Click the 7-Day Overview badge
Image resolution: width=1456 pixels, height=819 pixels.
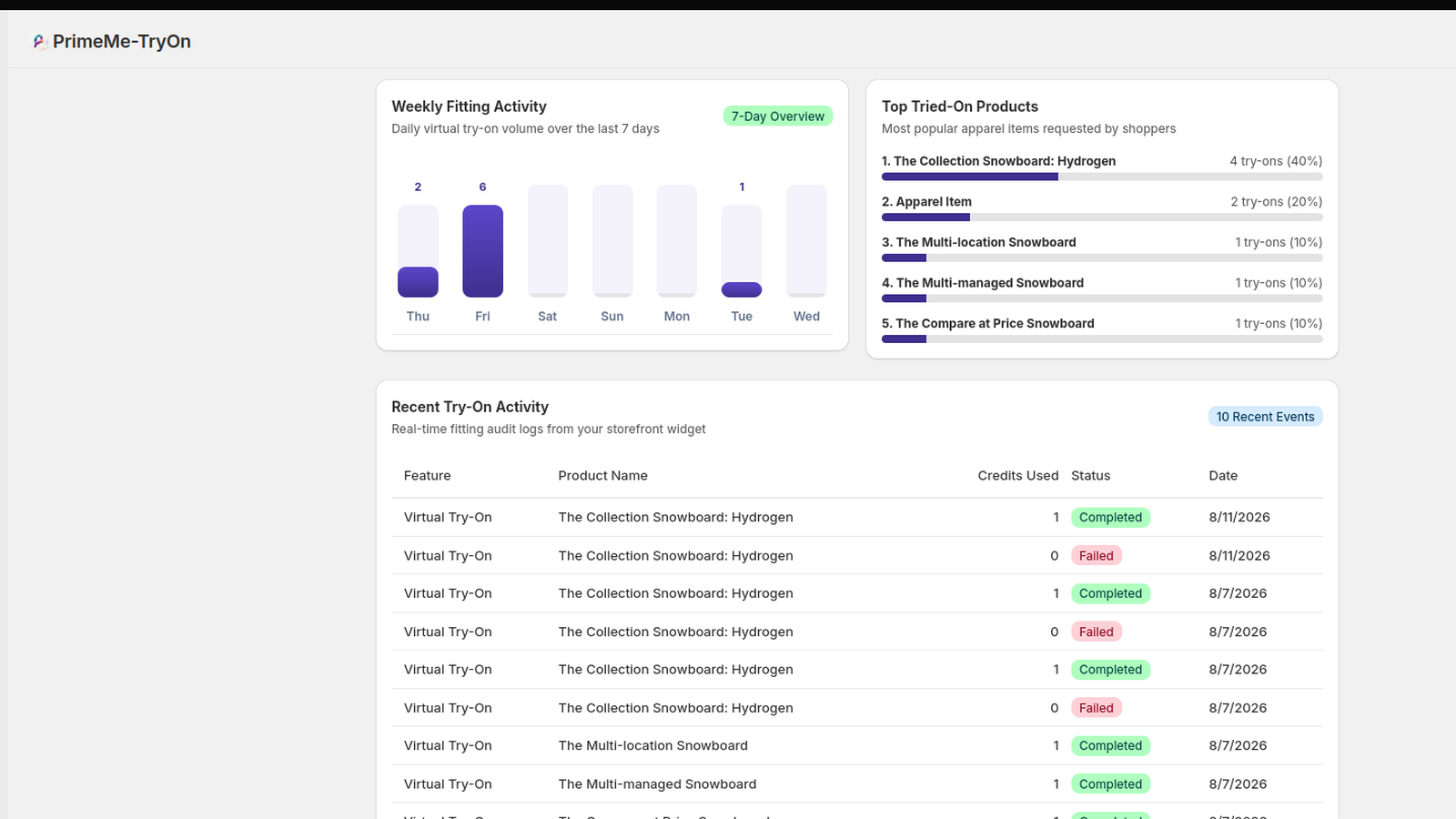[x=778, y=116]
